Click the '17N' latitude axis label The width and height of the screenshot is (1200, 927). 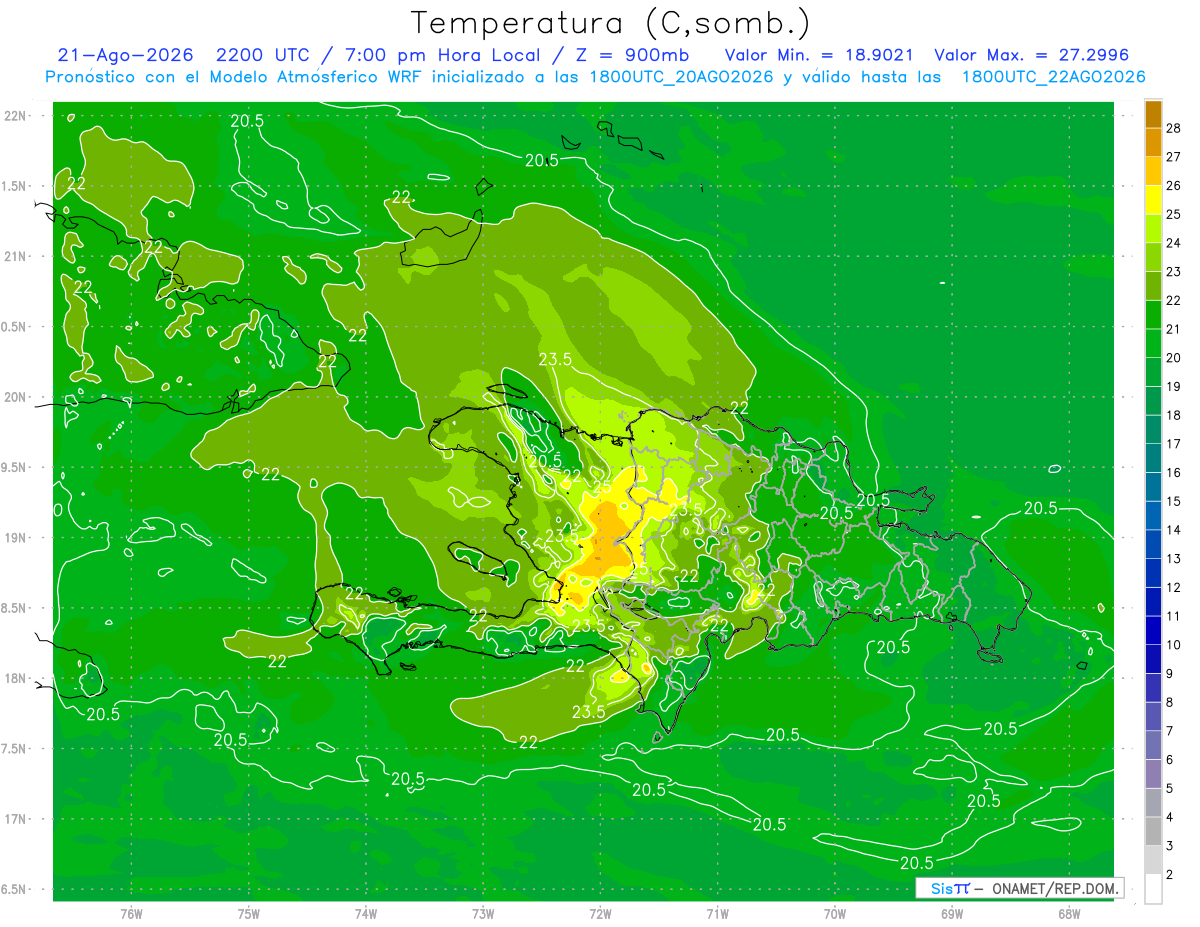[x=17, y=820]
